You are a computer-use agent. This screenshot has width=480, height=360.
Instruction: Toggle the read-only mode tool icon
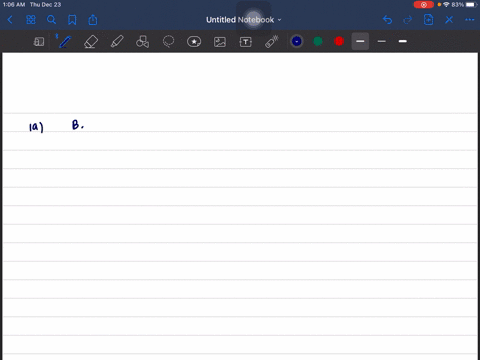[x=39, y=42]
